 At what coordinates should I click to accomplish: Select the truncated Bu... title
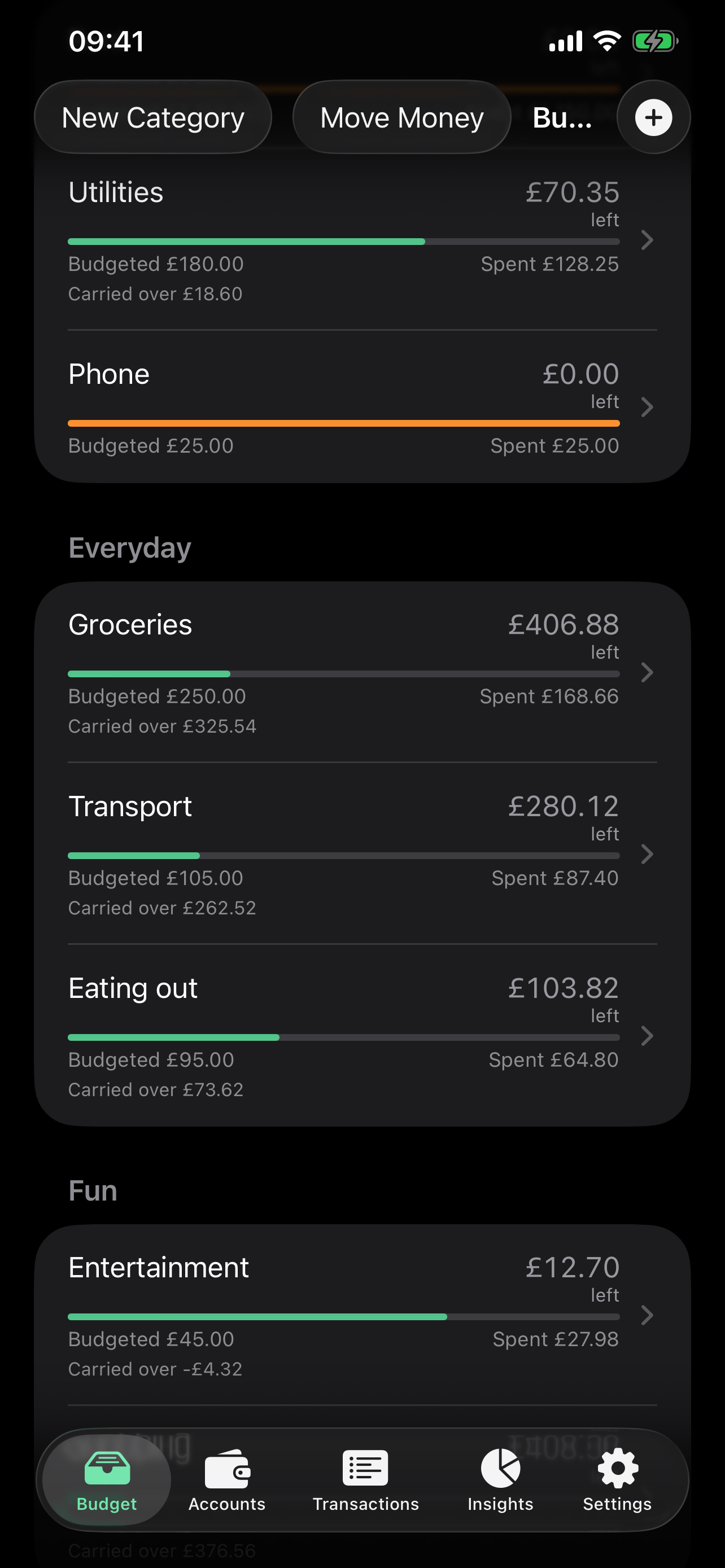click(x=562, y=117)
